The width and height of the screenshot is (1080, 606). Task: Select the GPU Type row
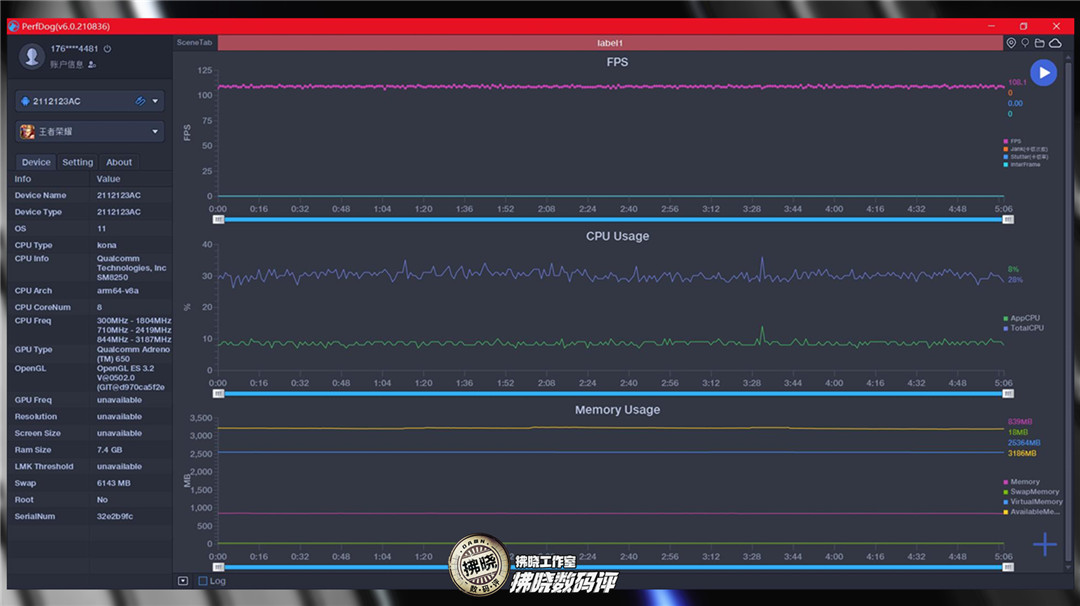pos(90,354)
